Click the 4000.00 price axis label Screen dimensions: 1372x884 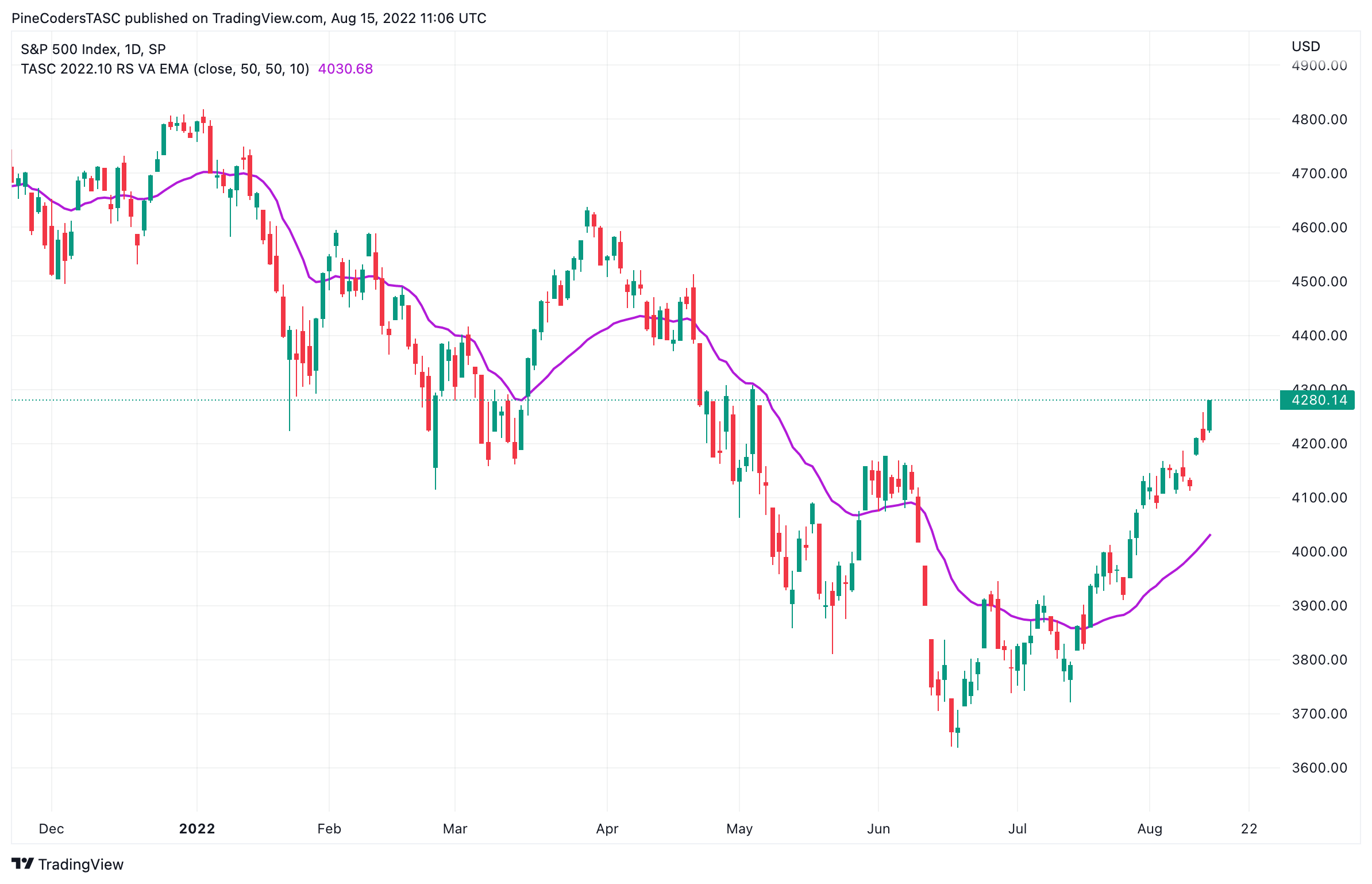[1319, 552]
